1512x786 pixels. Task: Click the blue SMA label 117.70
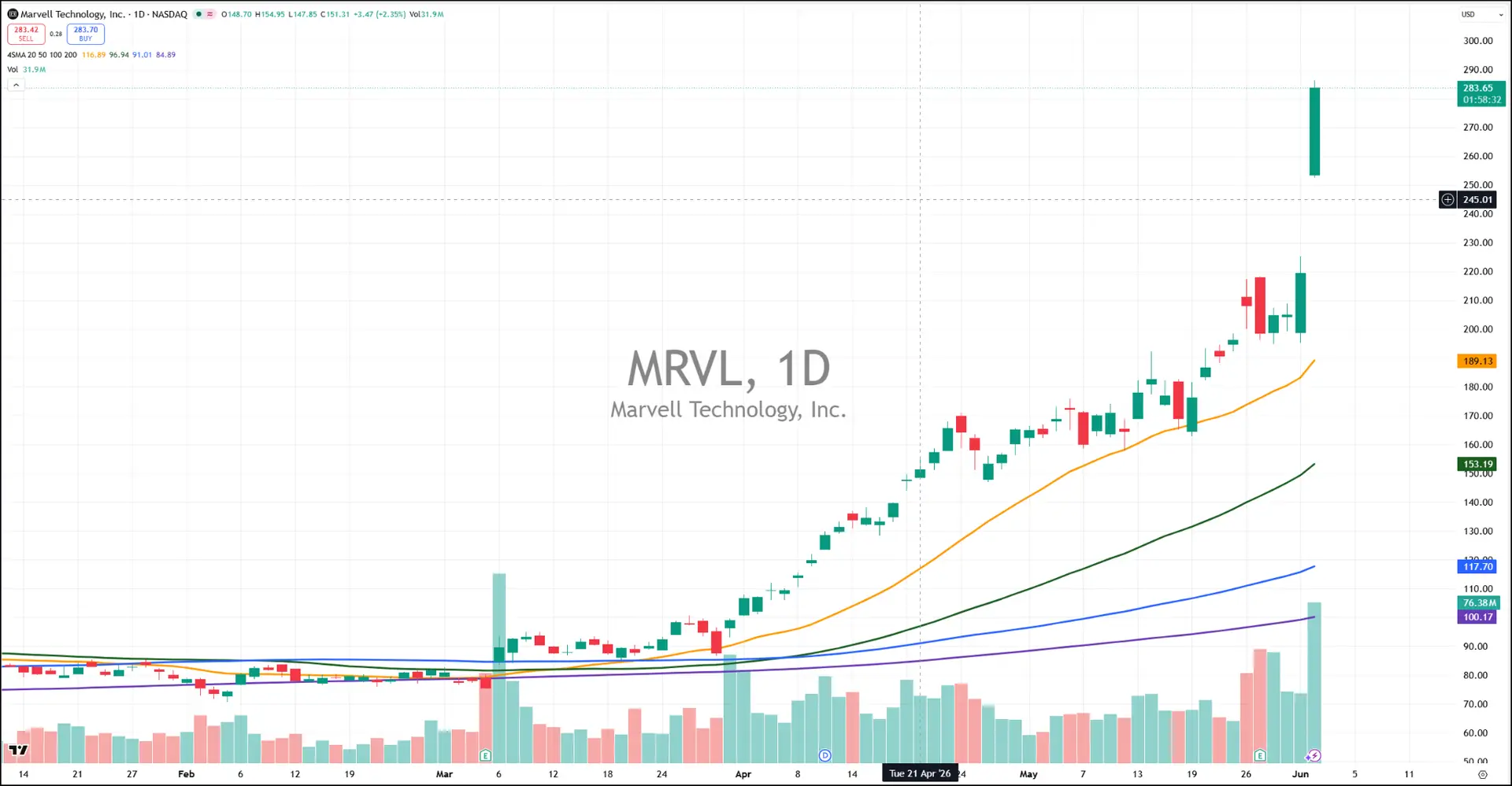click(x=1478, y=567)
